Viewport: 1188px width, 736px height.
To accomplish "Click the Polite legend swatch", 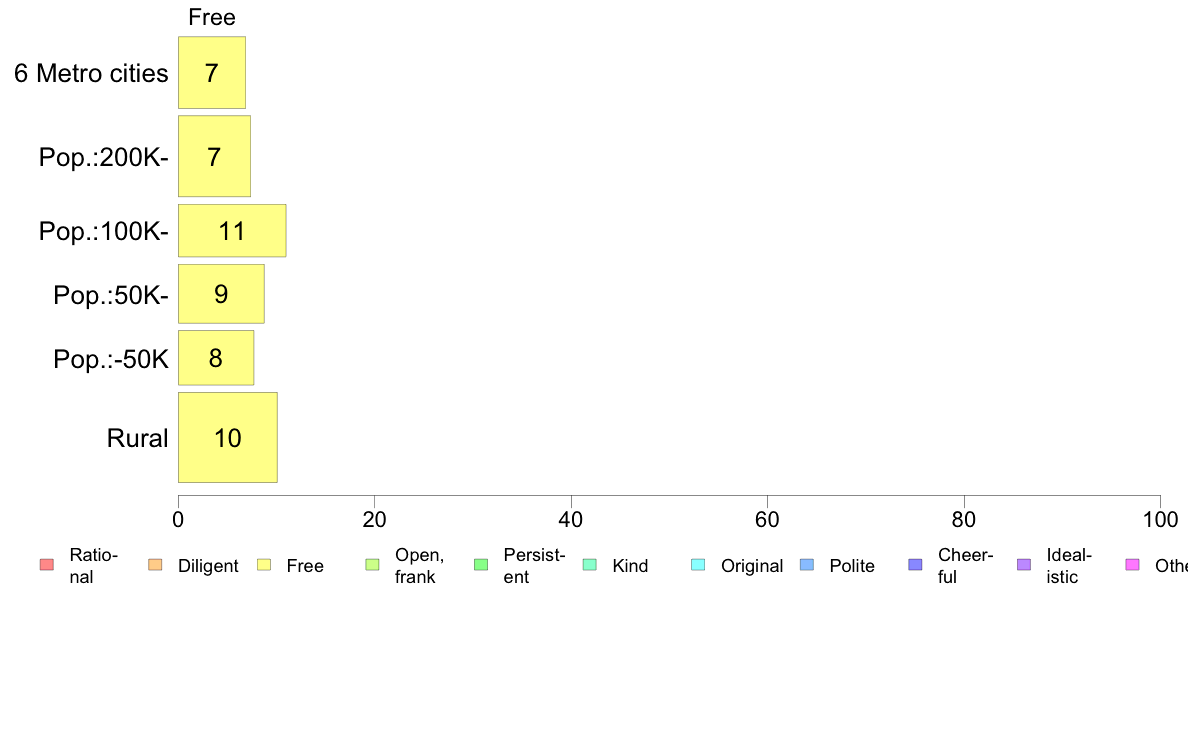I will click(807, 565).
